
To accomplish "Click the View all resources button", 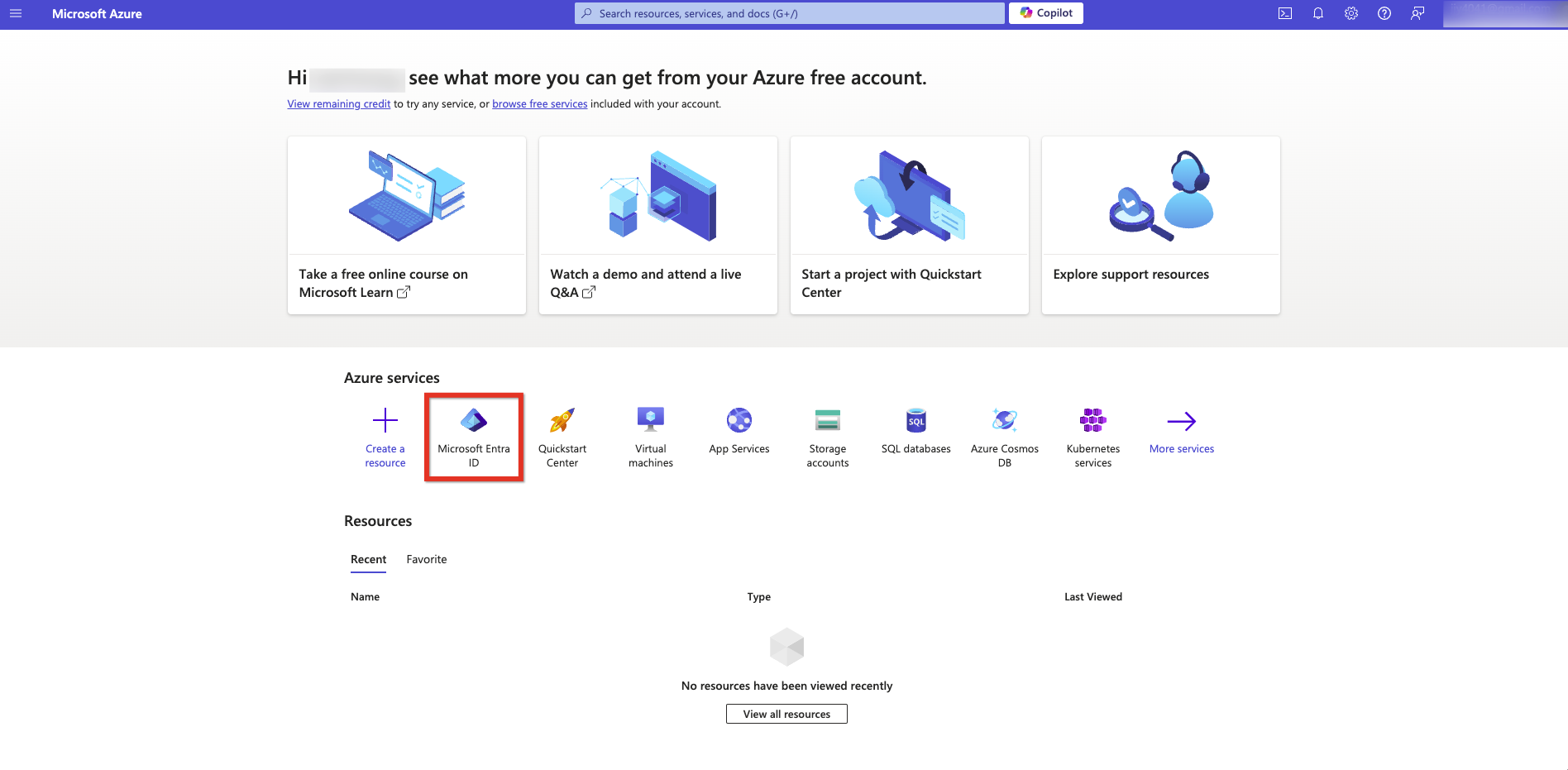I will (786, 714).
